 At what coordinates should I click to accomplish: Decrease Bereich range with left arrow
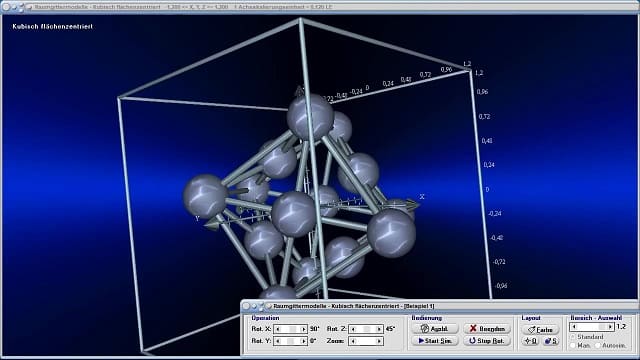pyautogui.click(x=574, y=327)
